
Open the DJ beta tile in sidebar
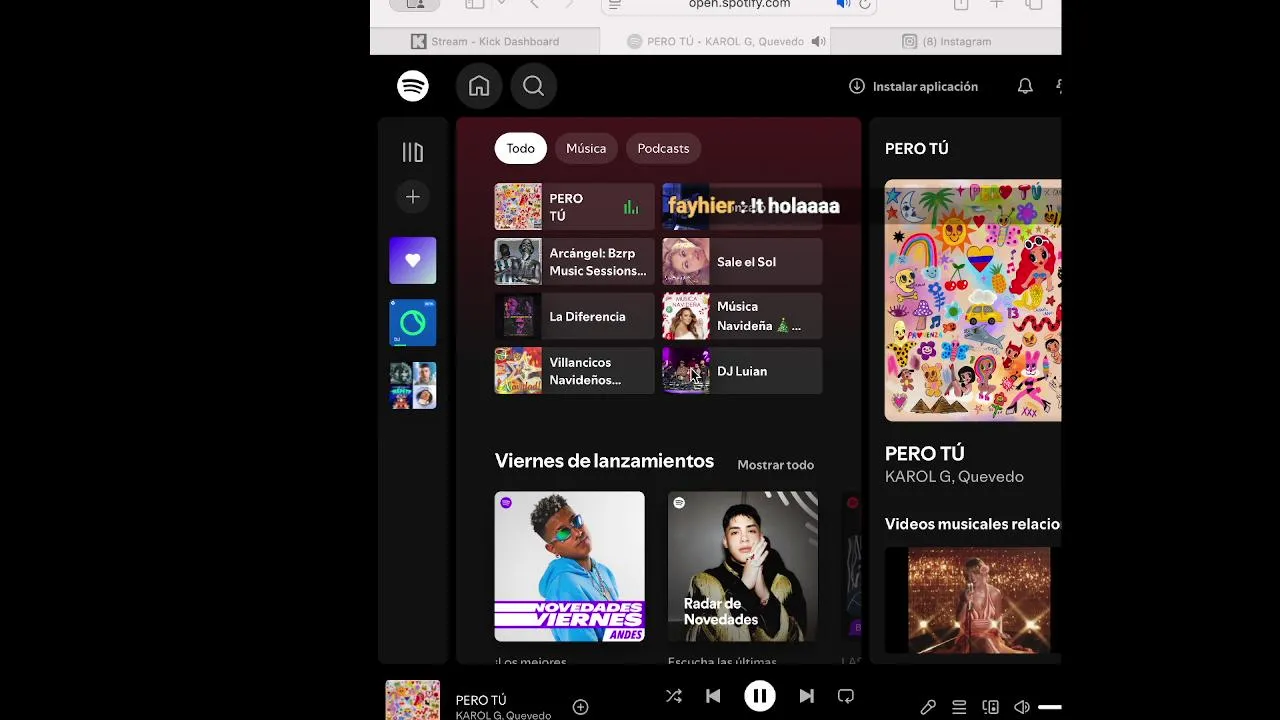413,323
